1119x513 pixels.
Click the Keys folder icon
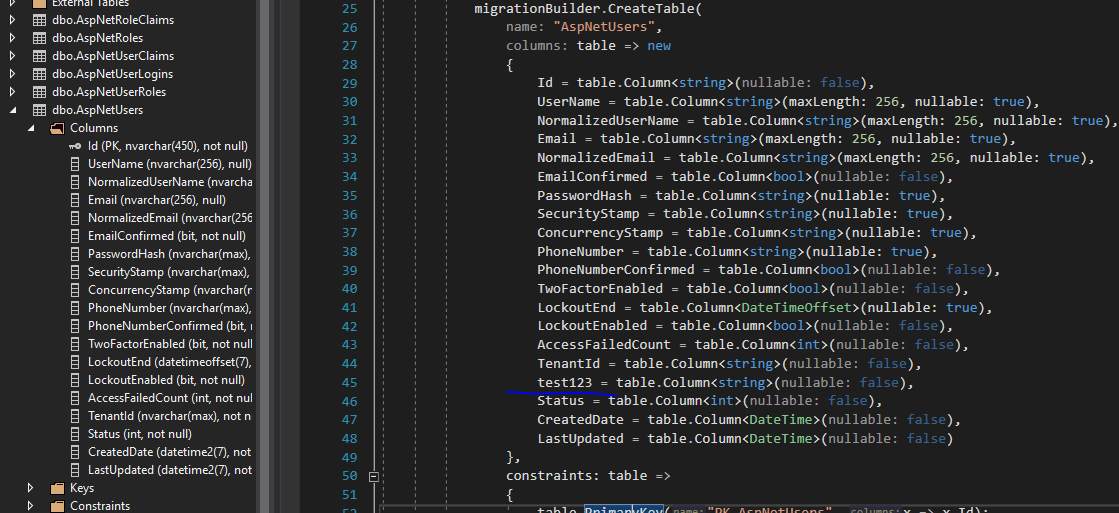click(x=57, y=488)
